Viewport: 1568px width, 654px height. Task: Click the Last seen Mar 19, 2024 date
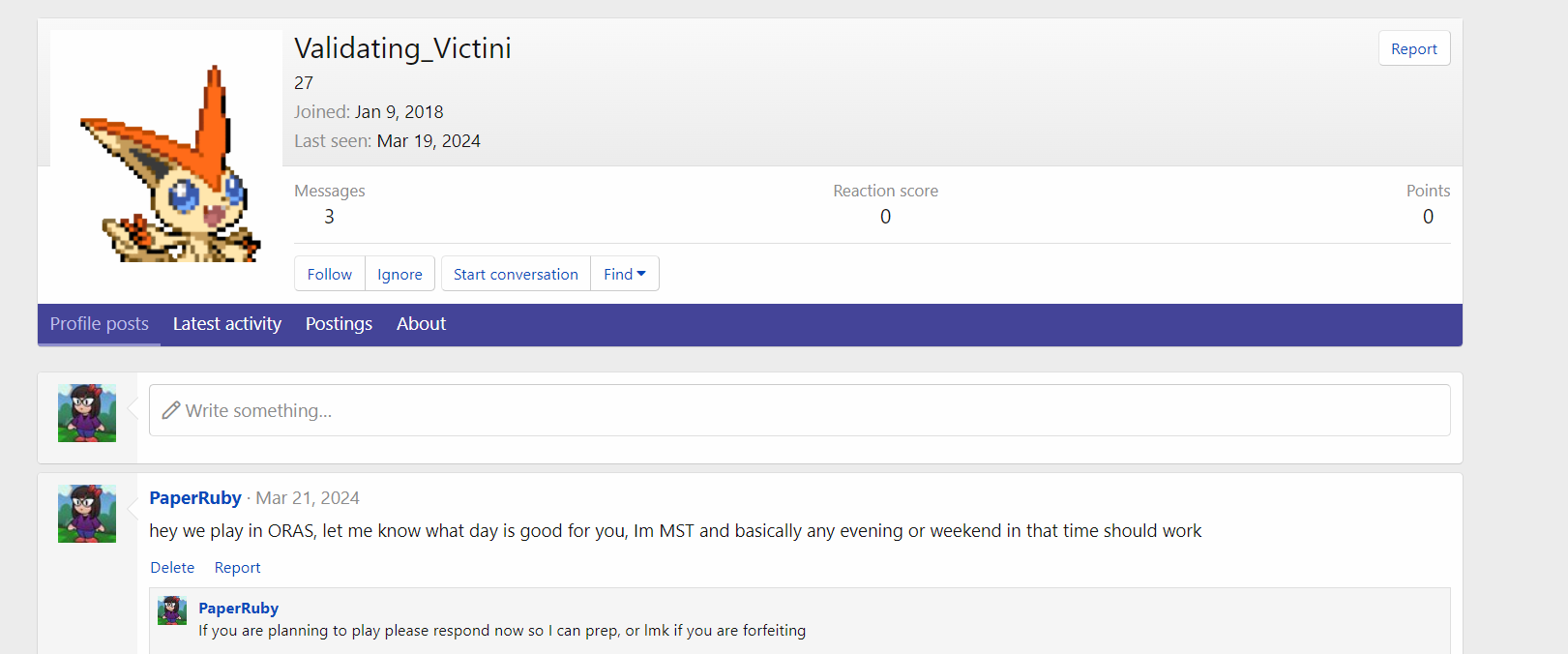point(429,141)
